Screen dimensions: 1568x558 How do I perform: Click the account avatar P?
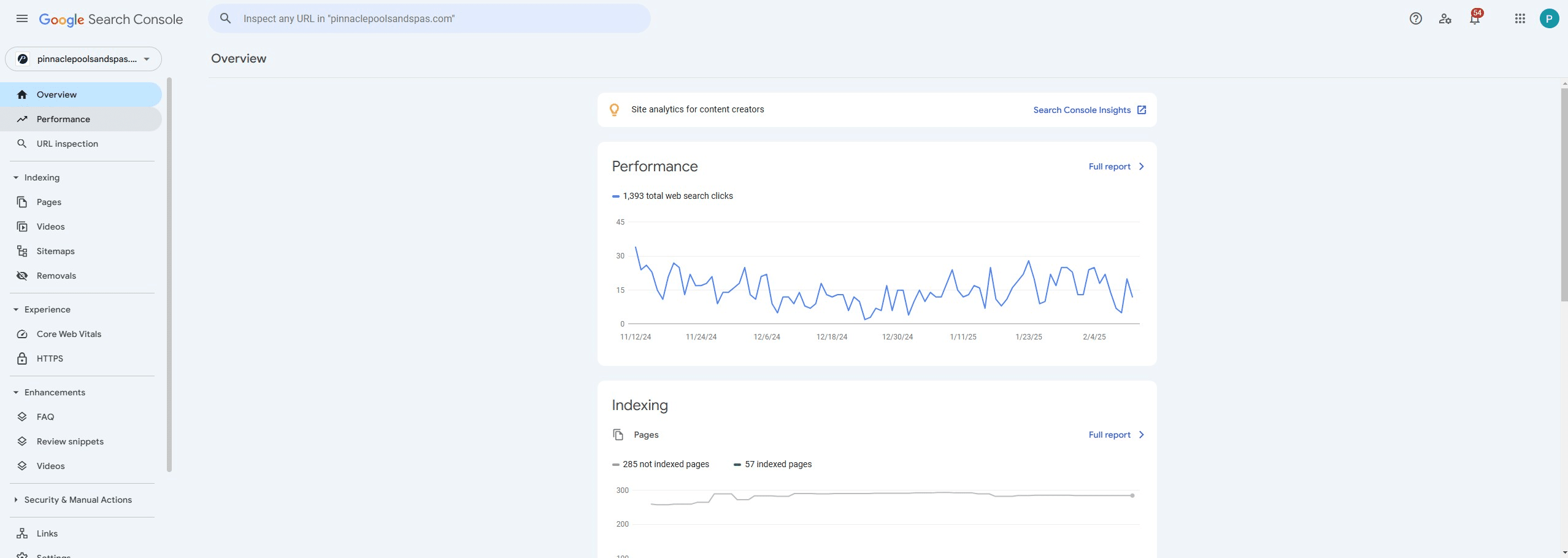1548,18
